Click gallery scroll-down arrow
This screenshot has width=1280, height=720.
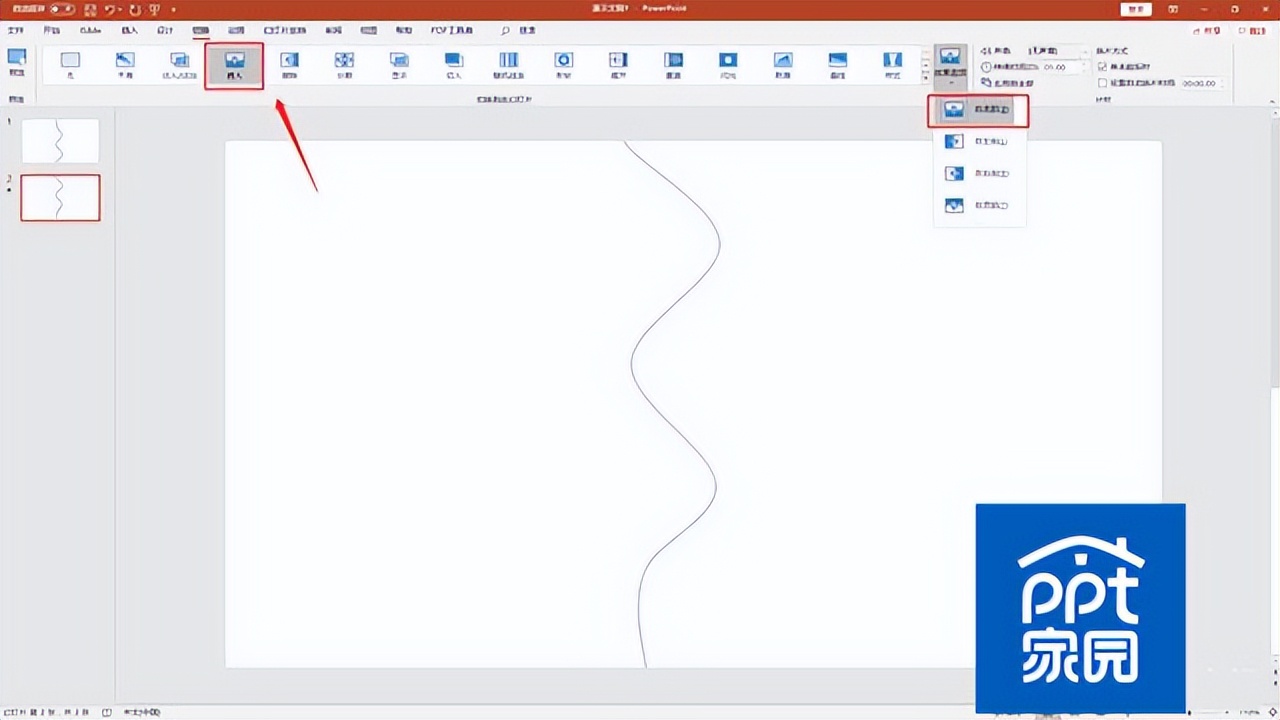click(x=925, y=66)
